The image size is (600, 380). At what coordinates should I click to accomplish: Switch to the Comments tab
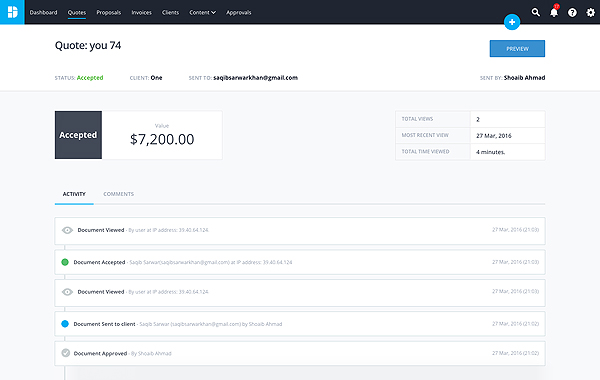click(119, 194)
